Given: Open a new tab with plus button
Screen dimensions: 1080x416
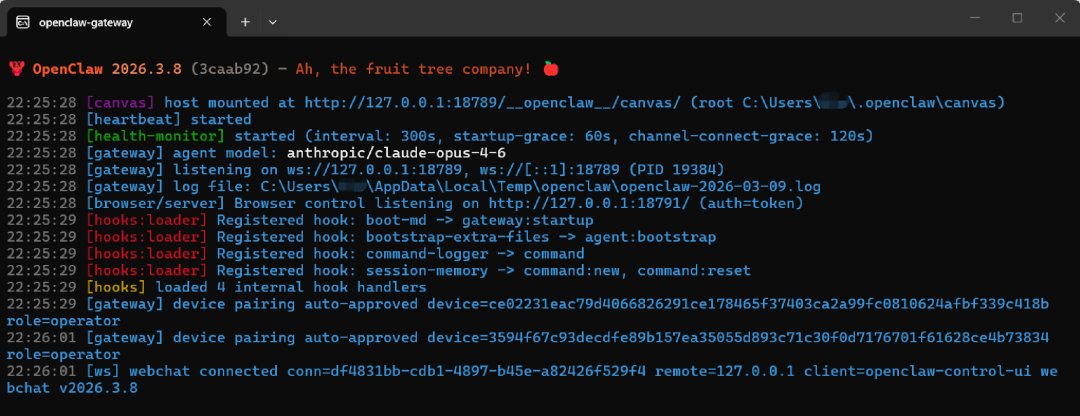Looking at the screenshot, I should click(245, 21).
